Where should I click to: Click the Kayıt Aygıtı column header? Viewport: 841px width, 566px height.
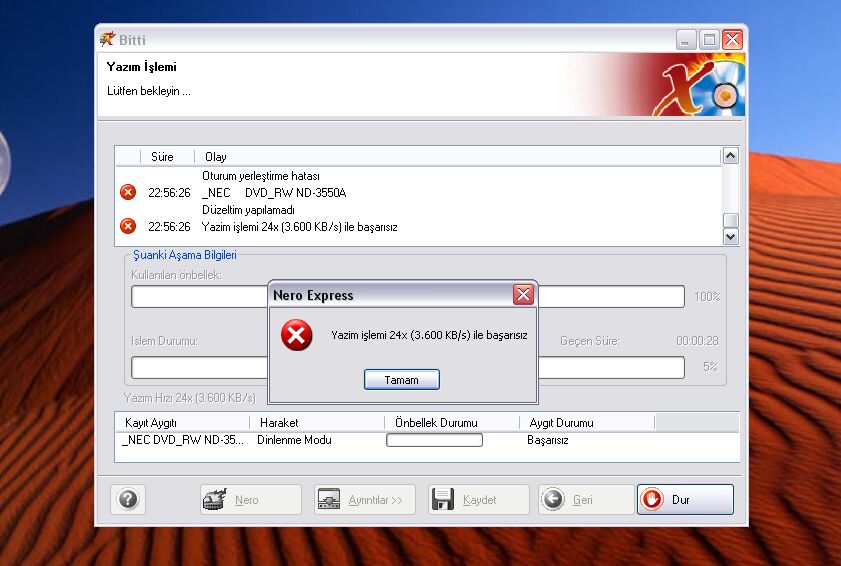pos(182,423)
